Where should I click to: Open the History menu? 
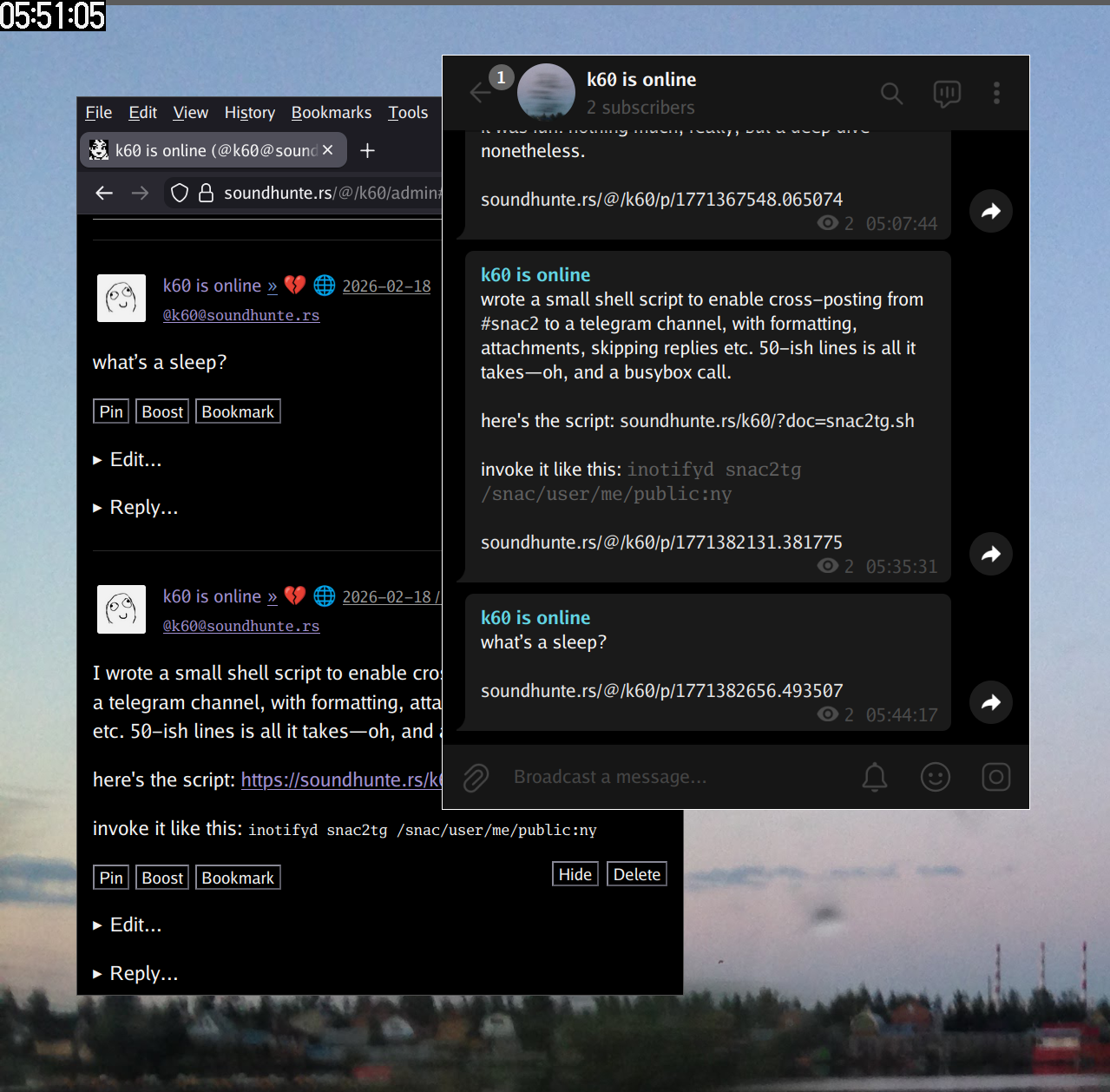(x=249, y=113)
